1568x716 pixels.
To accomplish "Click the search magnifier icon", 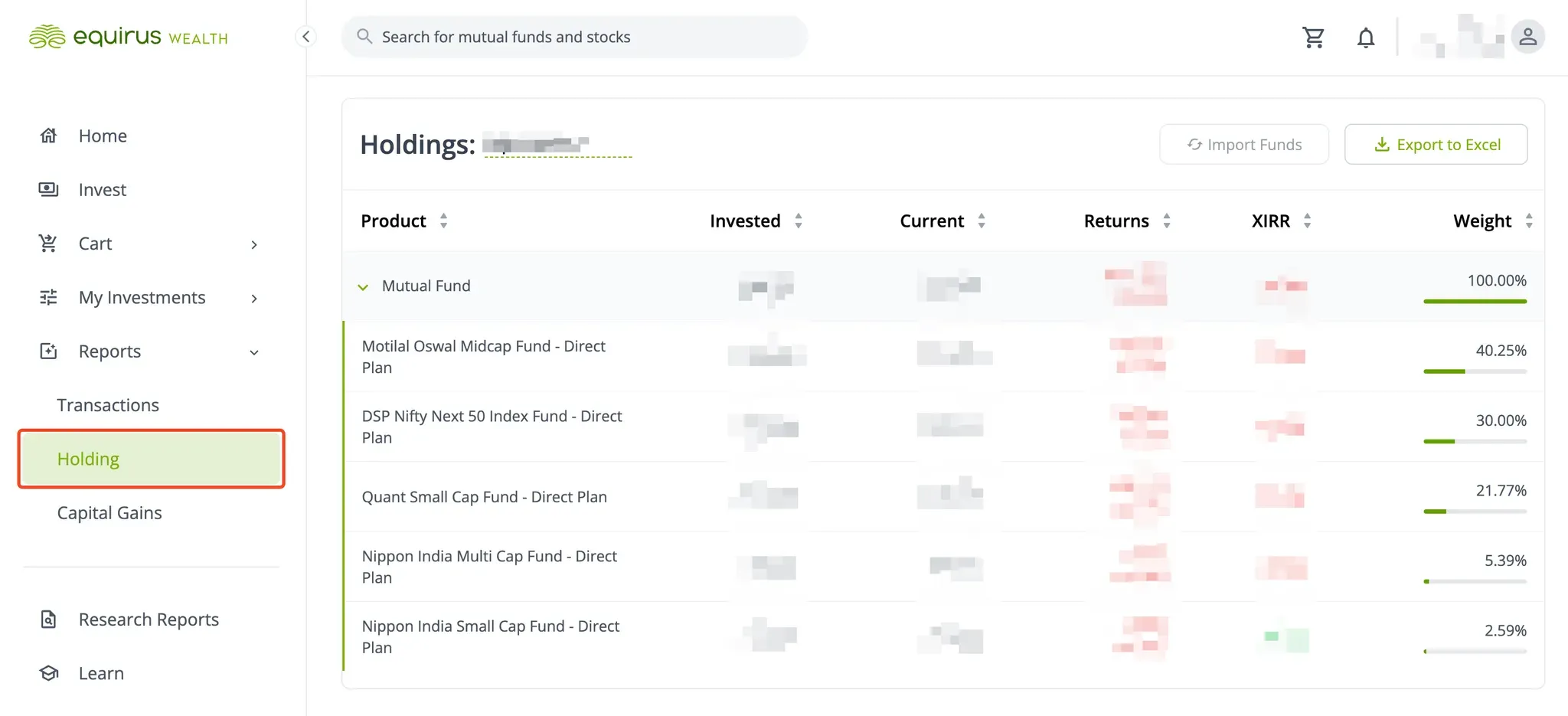I will point(364,37).
